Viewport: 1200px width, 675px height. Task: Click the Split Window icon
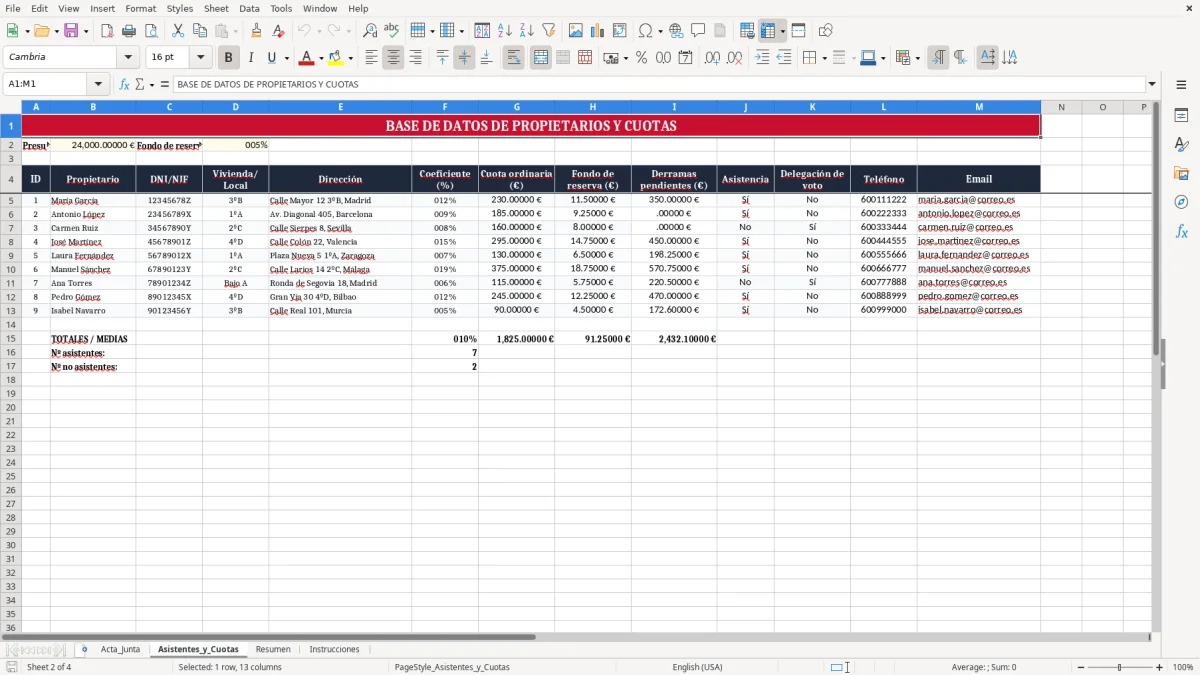(798, 31)
